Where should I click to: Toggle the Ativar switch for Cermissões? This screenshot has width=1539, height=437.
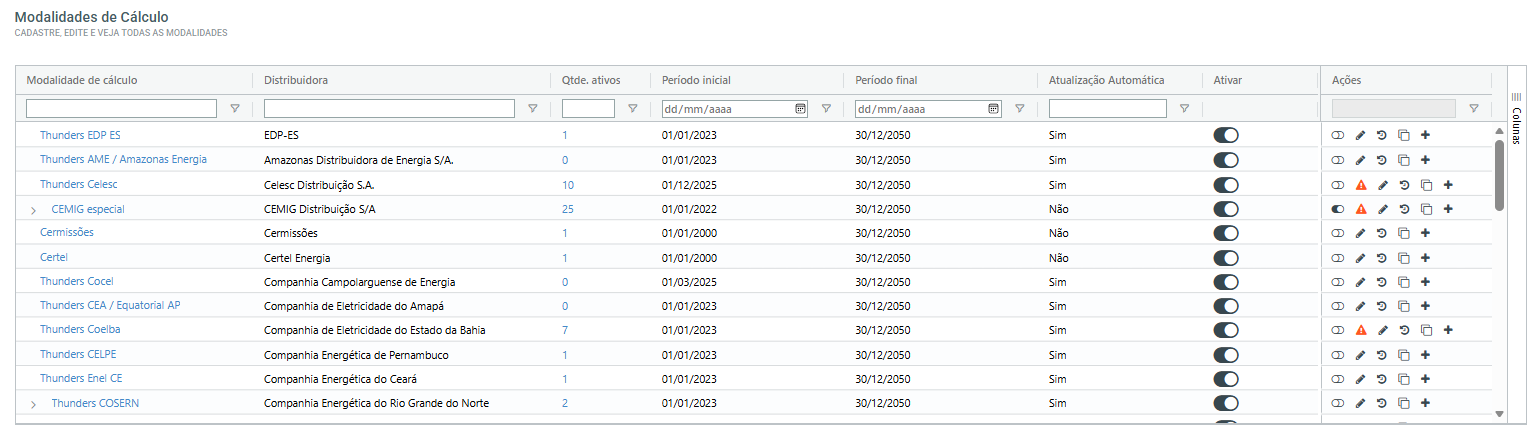pyautogui.click(x=1226, y=233)
